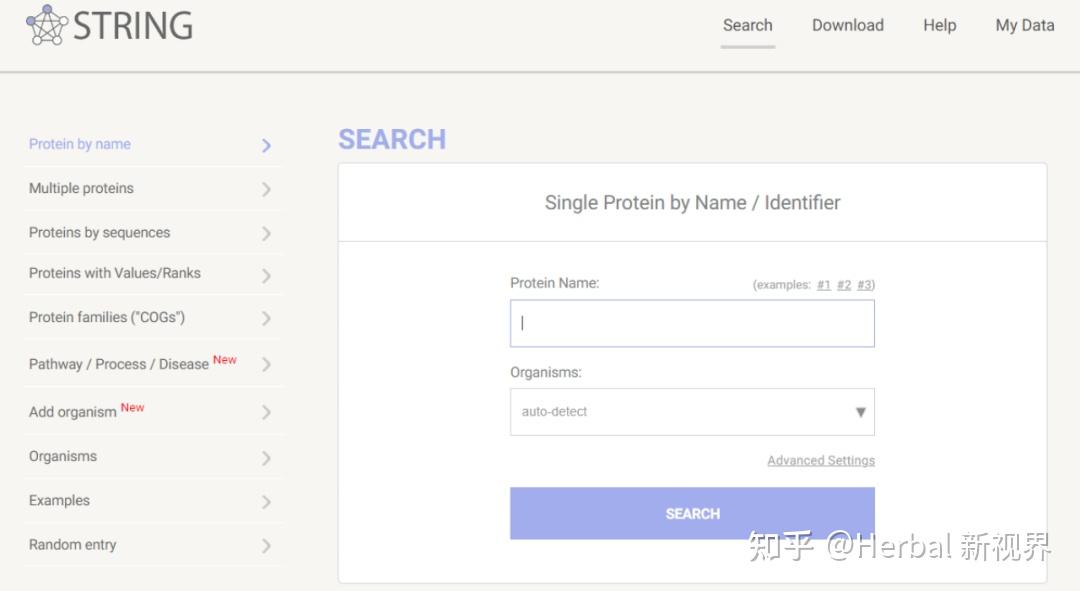The image size is (1080, 591).
Task: Open My Data in top navigation
Action: (1024, 26)
